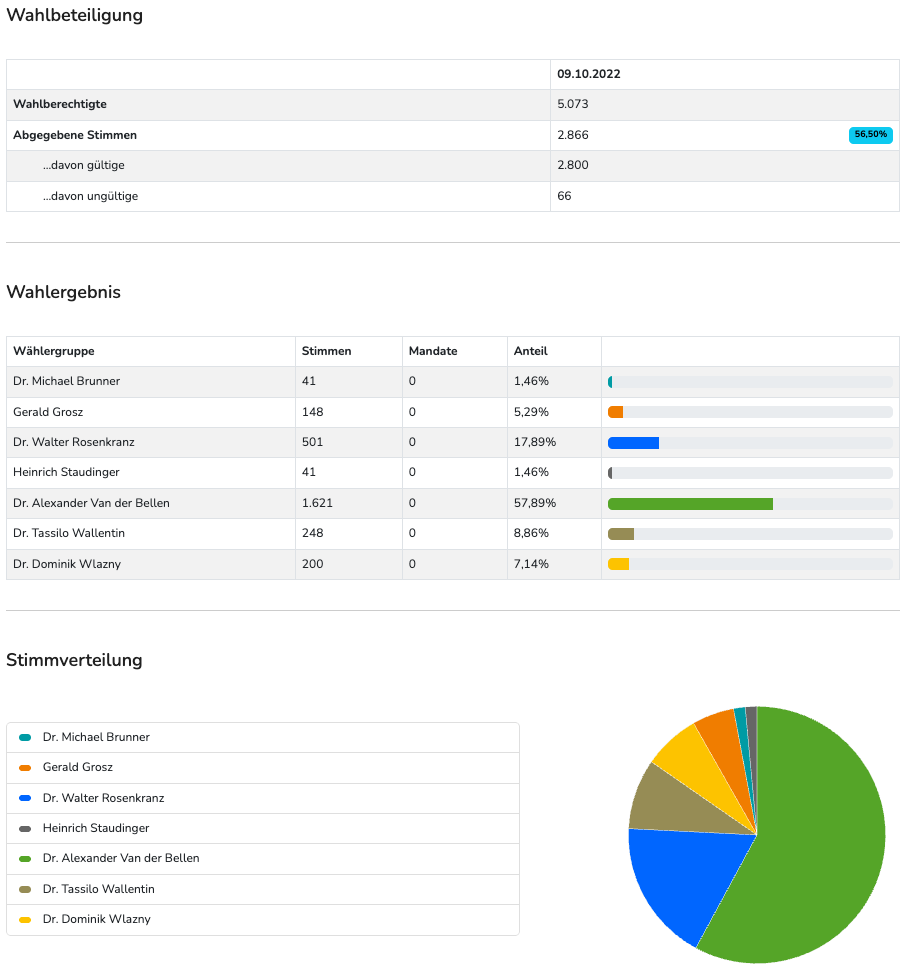908x970 pixels.
Task: Click the Anteil column header
Action: pyautogui.click(x=530, y=351)
